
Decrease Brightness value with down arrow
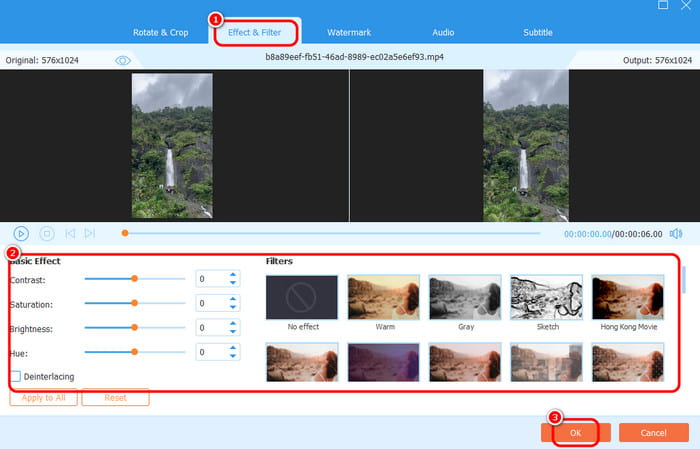point(233,331)
